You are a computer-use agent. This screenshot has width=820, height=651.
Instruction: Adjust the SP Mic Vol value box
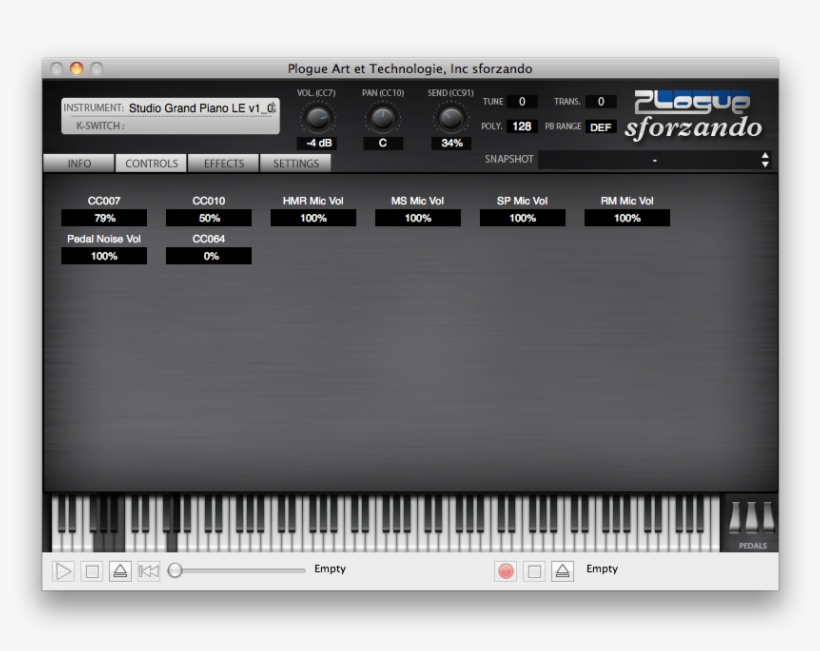point(522,218)
